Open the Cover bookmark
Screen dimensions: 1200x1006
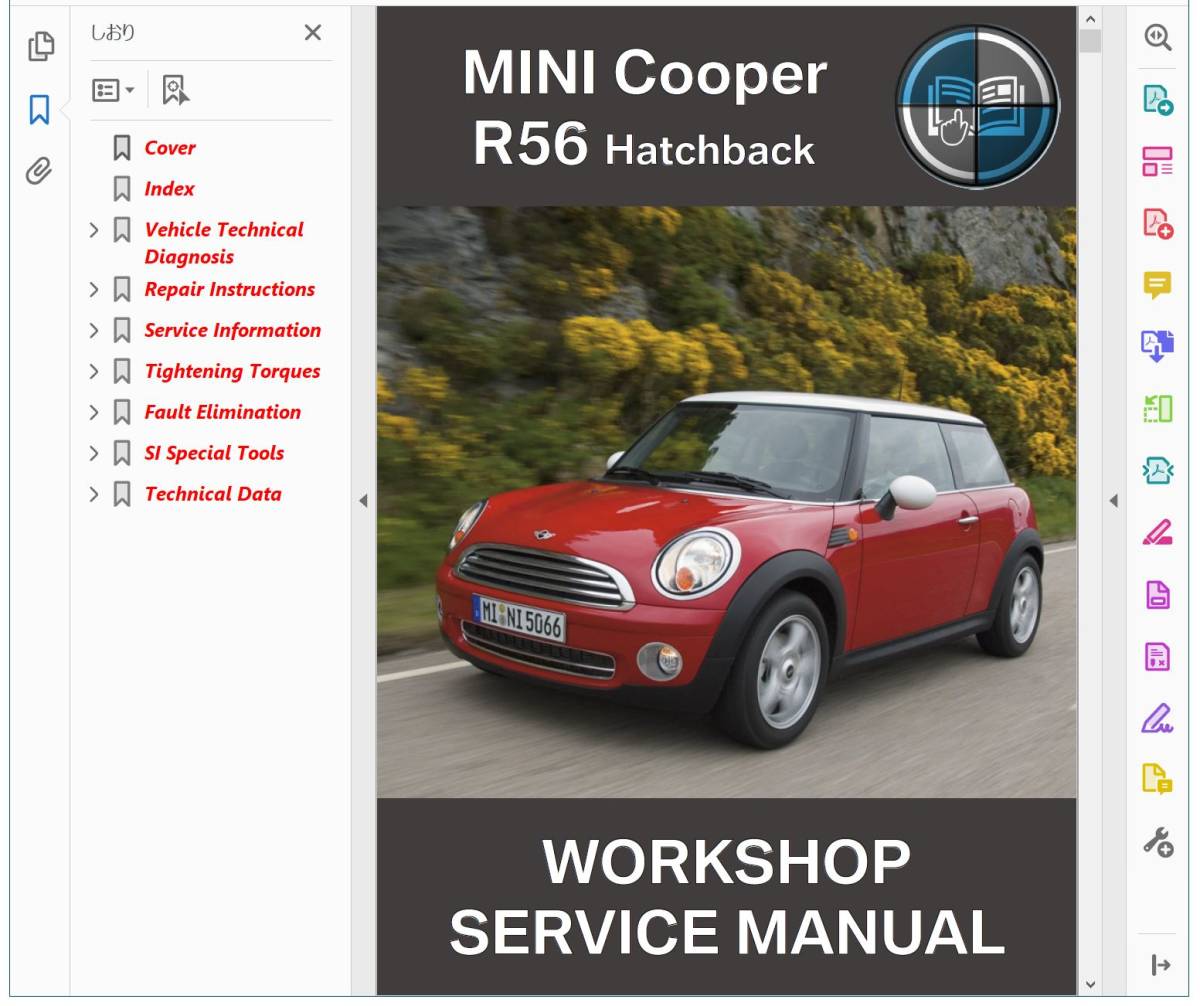pos(170,147)
